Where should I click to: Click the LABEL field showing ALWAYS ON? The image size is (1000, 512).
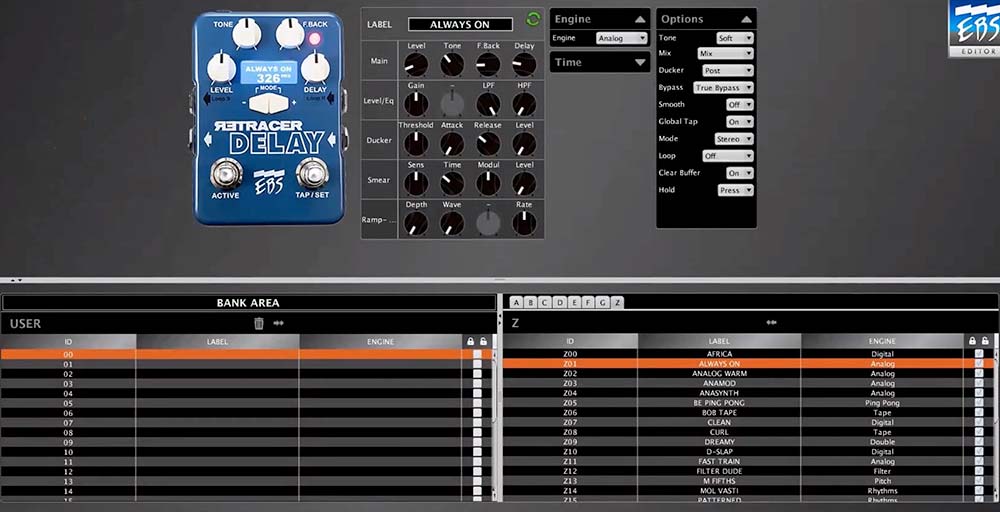[460, 24]
